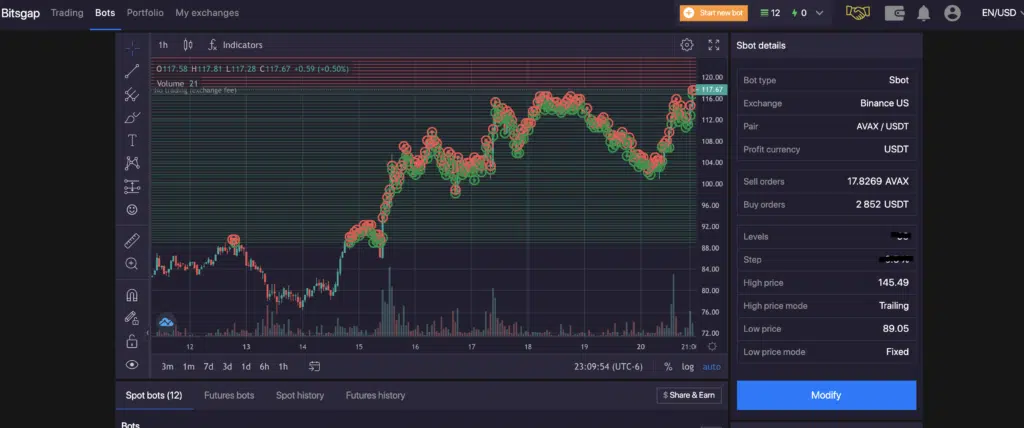The height and width of the screenshot is (428, 1024).
Task: Open the Portfolio menu item
Action: 145,13
